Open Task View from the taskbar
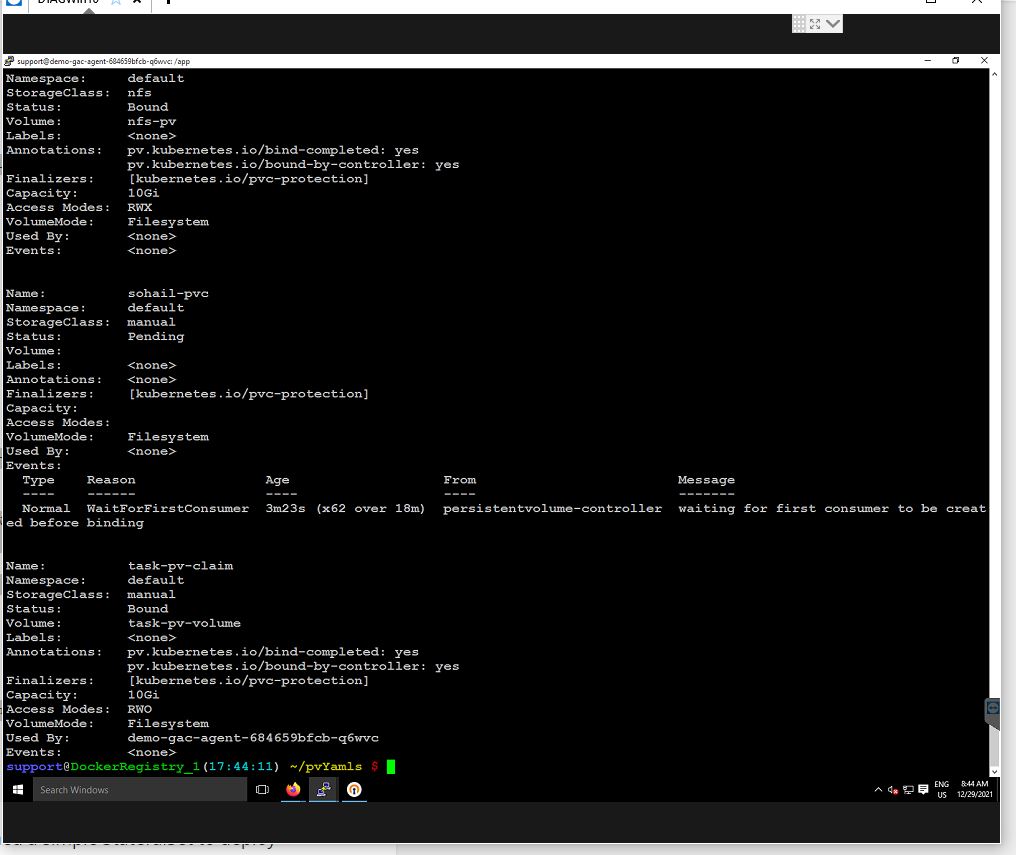Viewport: 1016px width, 855px height. (262, 789)
